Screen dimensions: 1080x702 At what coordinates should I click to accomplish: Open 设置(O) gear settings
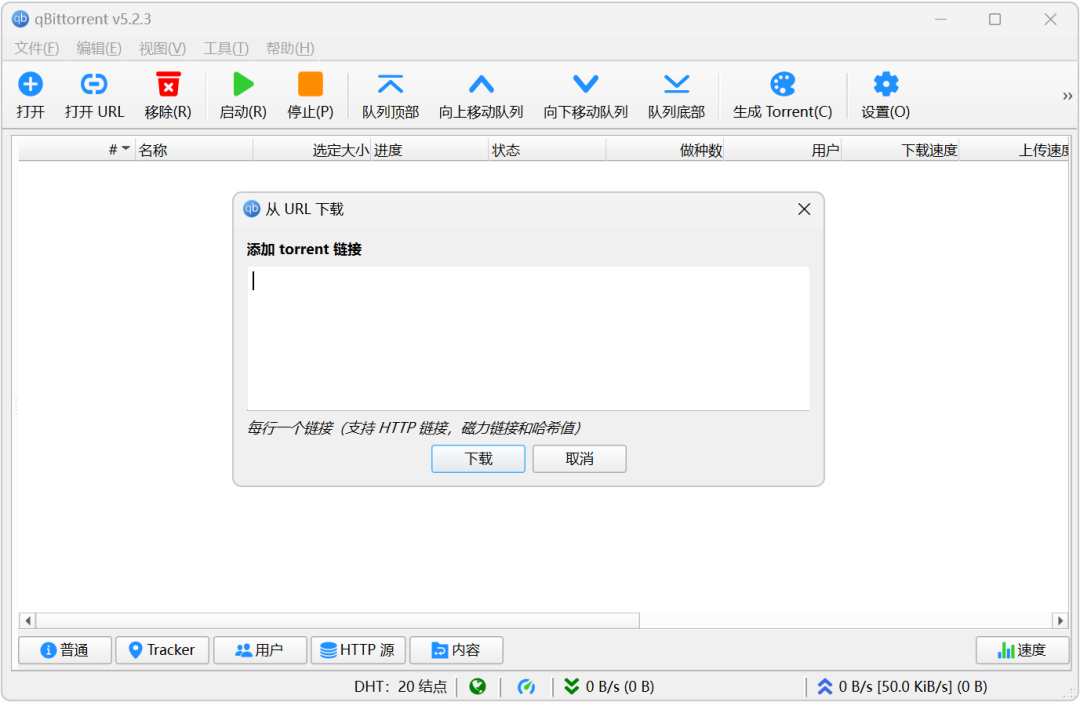(x=886, y=85)
